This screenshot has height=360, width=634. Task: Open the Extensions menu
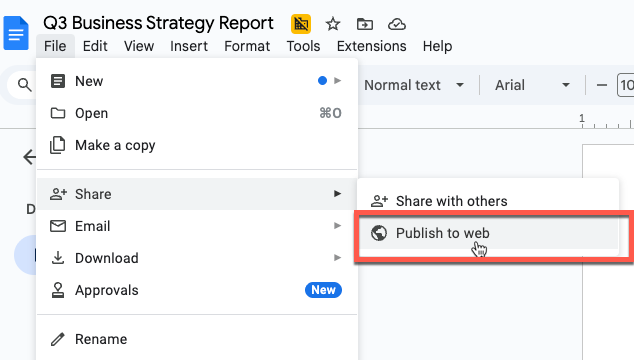coord(372,46)
